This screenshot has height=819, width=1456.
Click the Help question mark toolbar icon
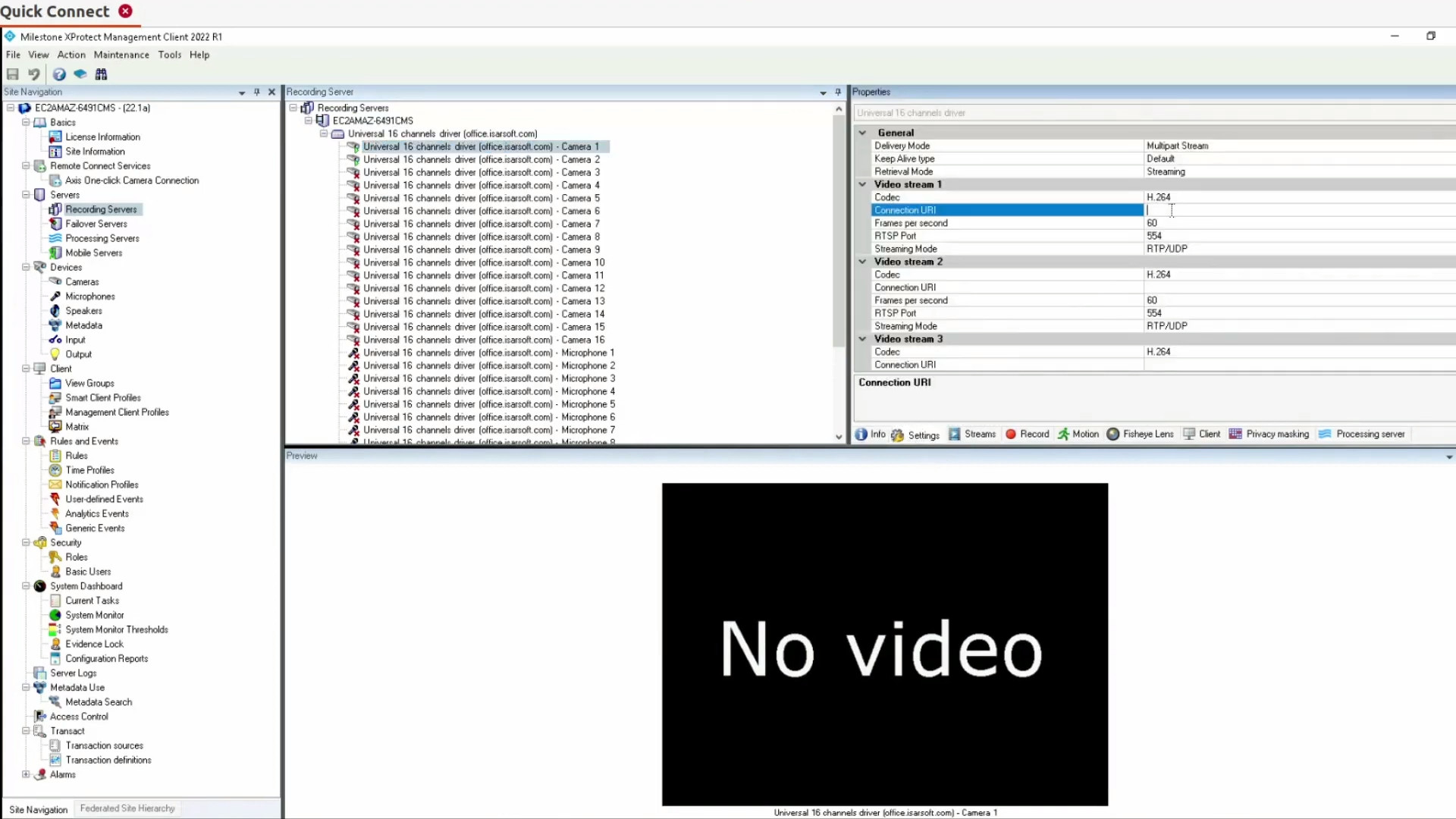(59, 74)
